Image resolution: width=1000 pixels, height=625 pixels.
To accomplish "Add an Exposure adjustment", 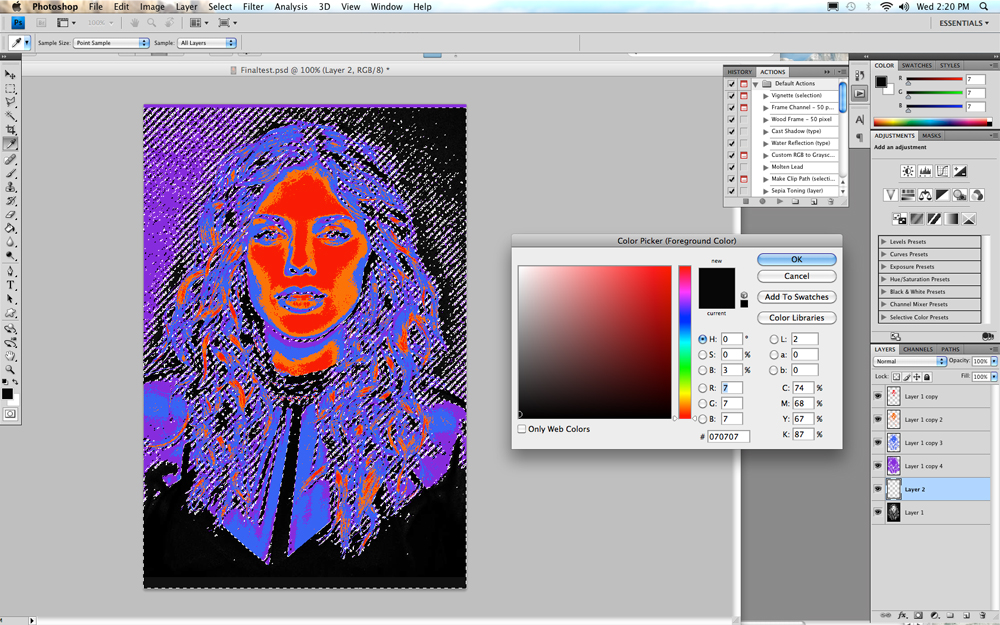I will (959, 171).
